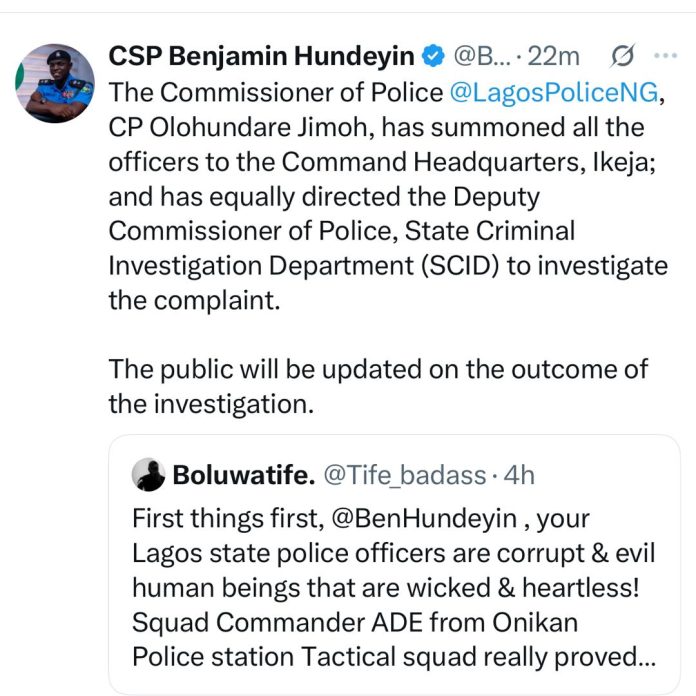Screen dimensions: 696x696
Task: Click 'CP Olohundare Jimoh' text line
Action: (376, 127)
